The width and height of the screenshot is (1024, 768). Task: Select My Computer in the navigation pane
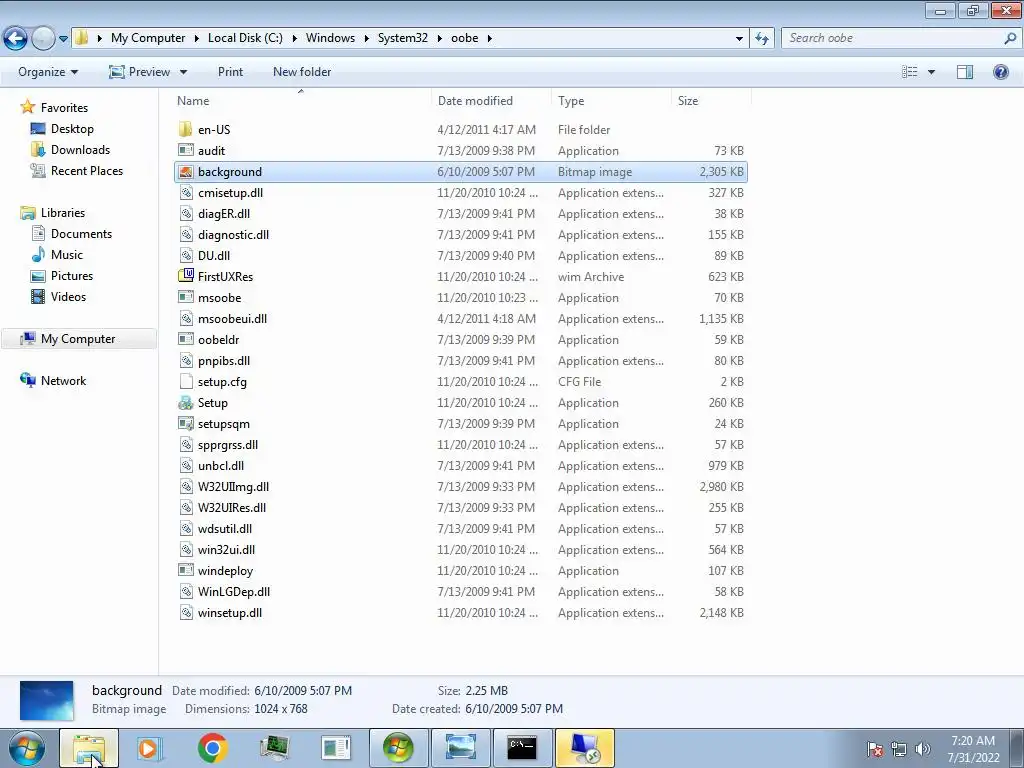click(x=78, y=339)
